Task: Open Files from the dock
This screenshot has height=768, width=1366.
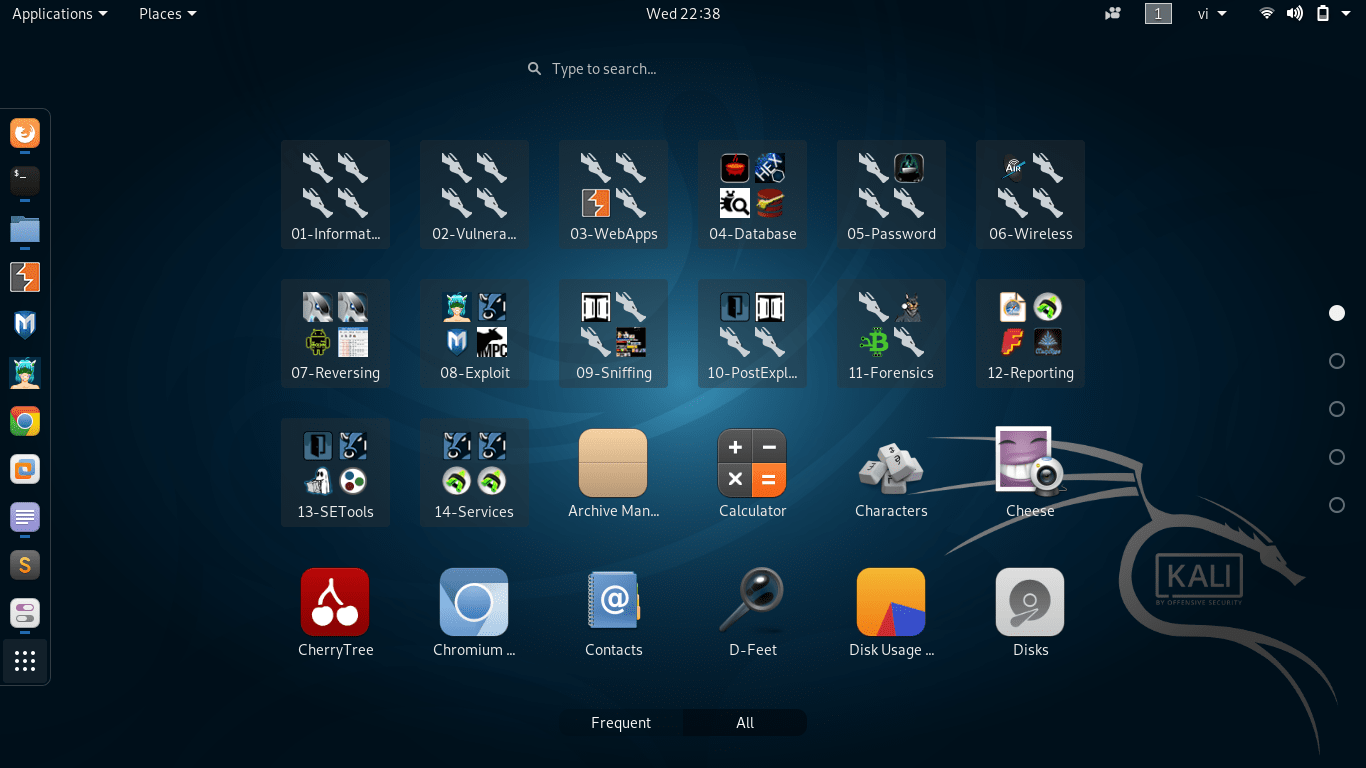Action: click(x=25, y=229)
